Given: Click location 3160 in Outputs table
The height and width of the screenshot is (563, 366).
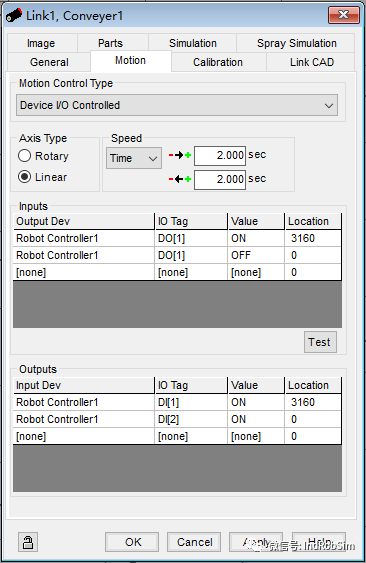Looking at the screenshot, I should click(x=313, y=402).
